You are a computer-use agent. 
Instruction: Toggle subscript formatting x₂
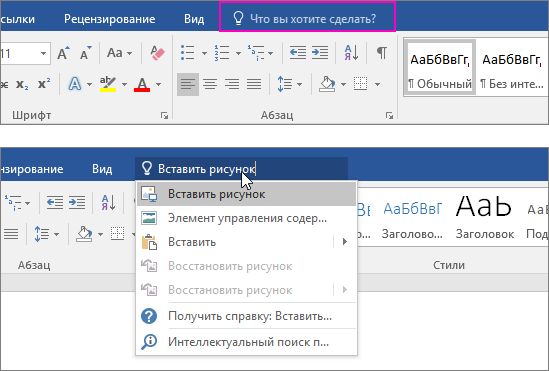22,84
